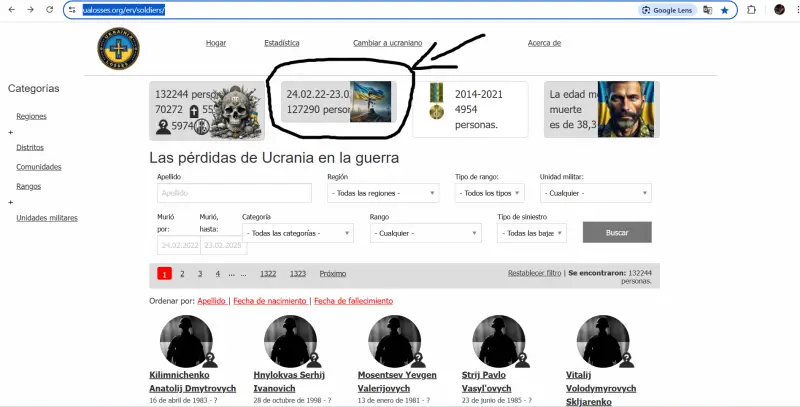Screen dimensions: 800x407
Task: Click the Restablecer filtro link
Action: pos(534,272)
